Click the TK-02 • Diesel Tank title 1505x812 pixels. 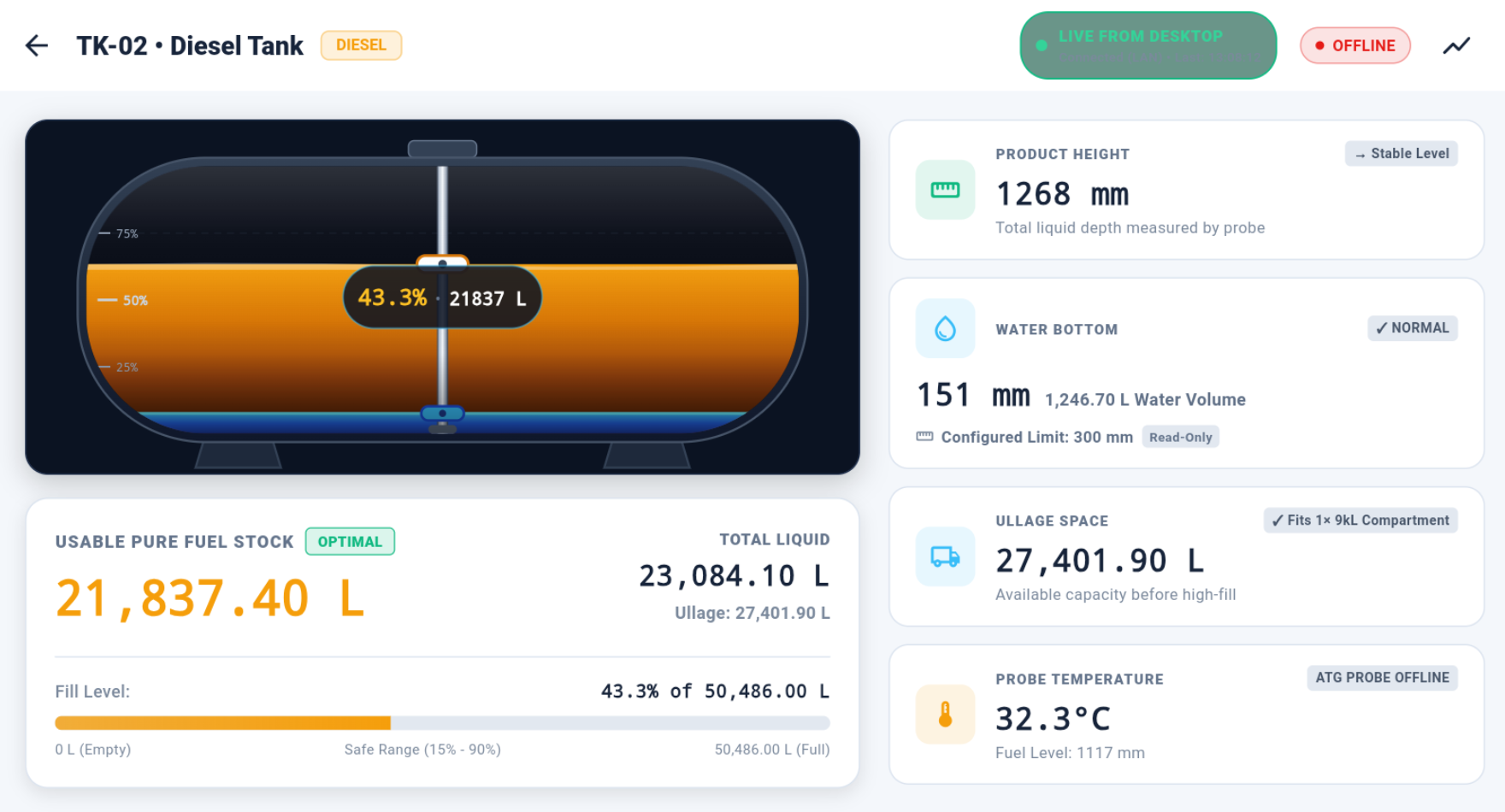coord(190,45)
